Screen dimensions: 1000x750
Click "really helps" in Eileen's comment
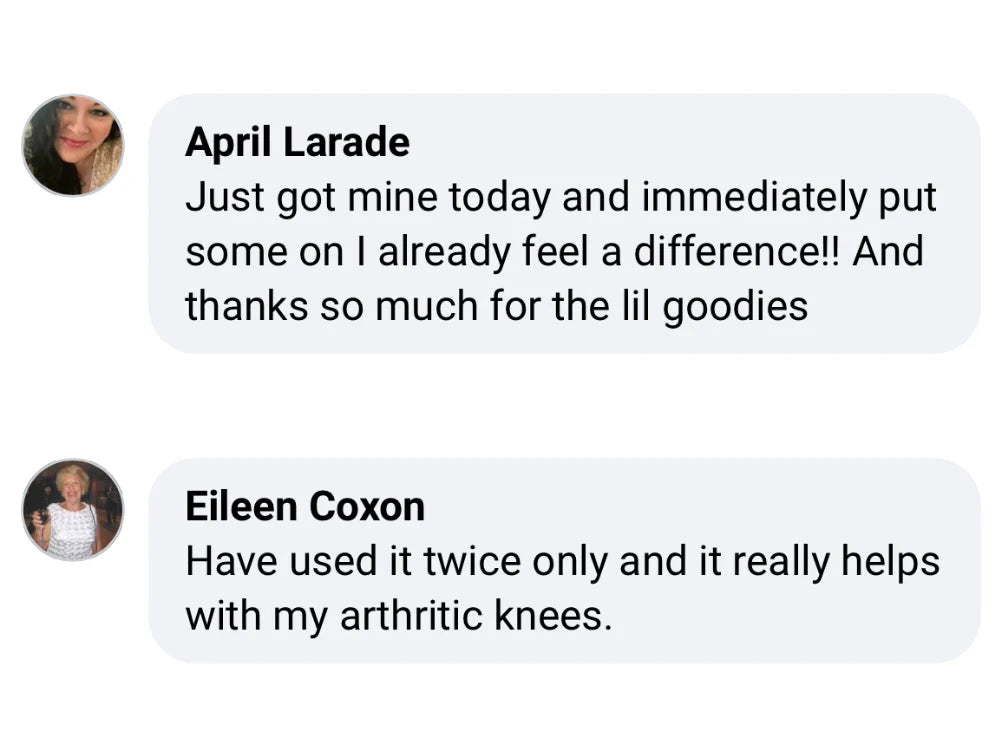[x=836, y=562]
